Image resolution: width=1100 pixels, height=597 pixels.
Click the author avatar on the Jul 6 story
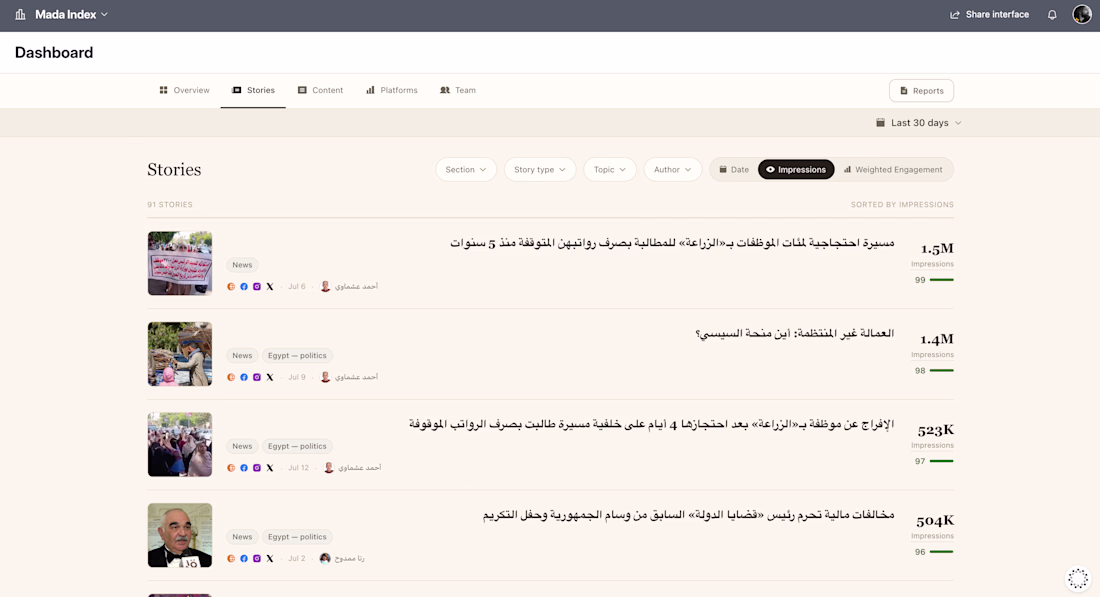326,286
